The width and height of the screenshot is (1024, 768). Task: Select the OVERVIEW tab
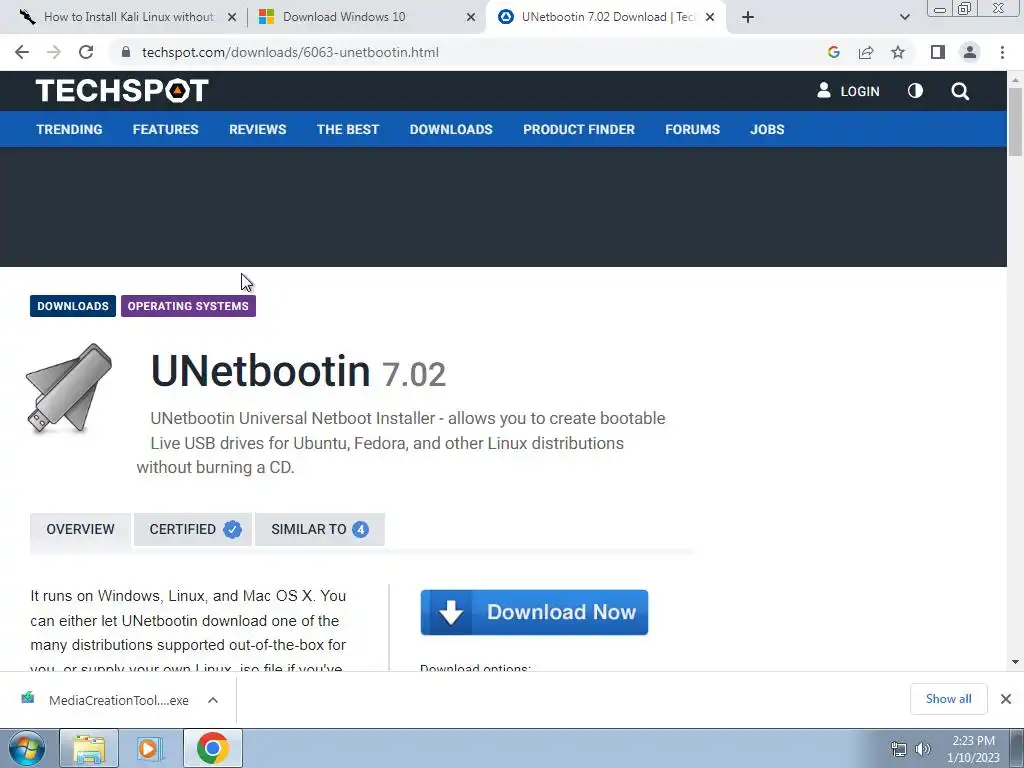point(80,530)
